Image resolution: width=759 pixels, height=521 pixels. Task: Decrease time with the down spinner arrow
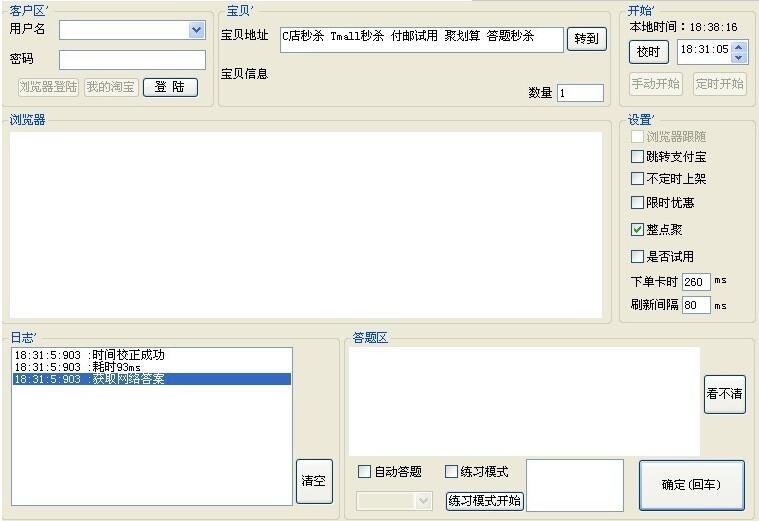[739, 58]
